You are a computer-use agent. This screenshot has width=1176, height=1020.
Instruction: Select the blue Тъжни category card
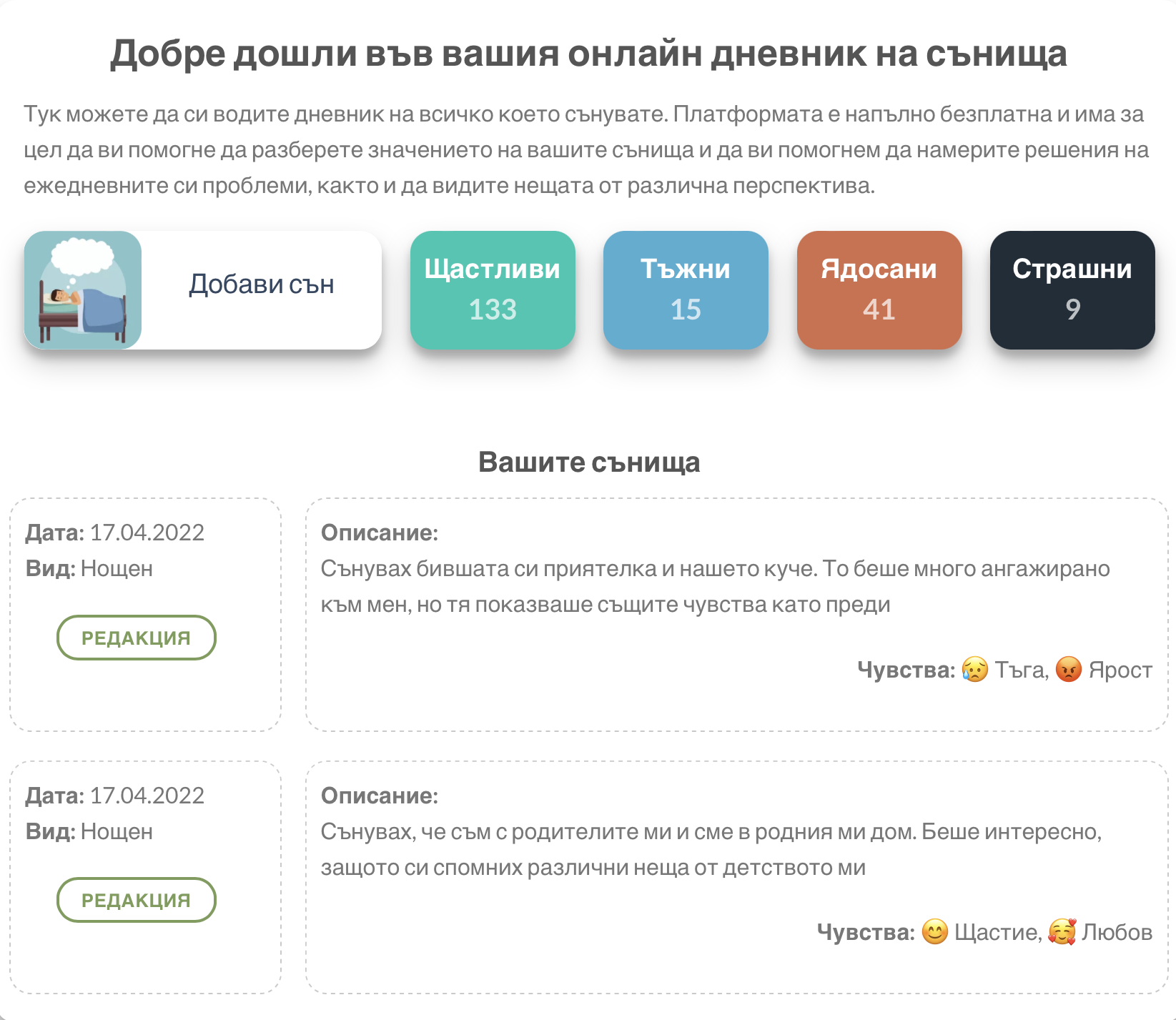tap(686, 290)
